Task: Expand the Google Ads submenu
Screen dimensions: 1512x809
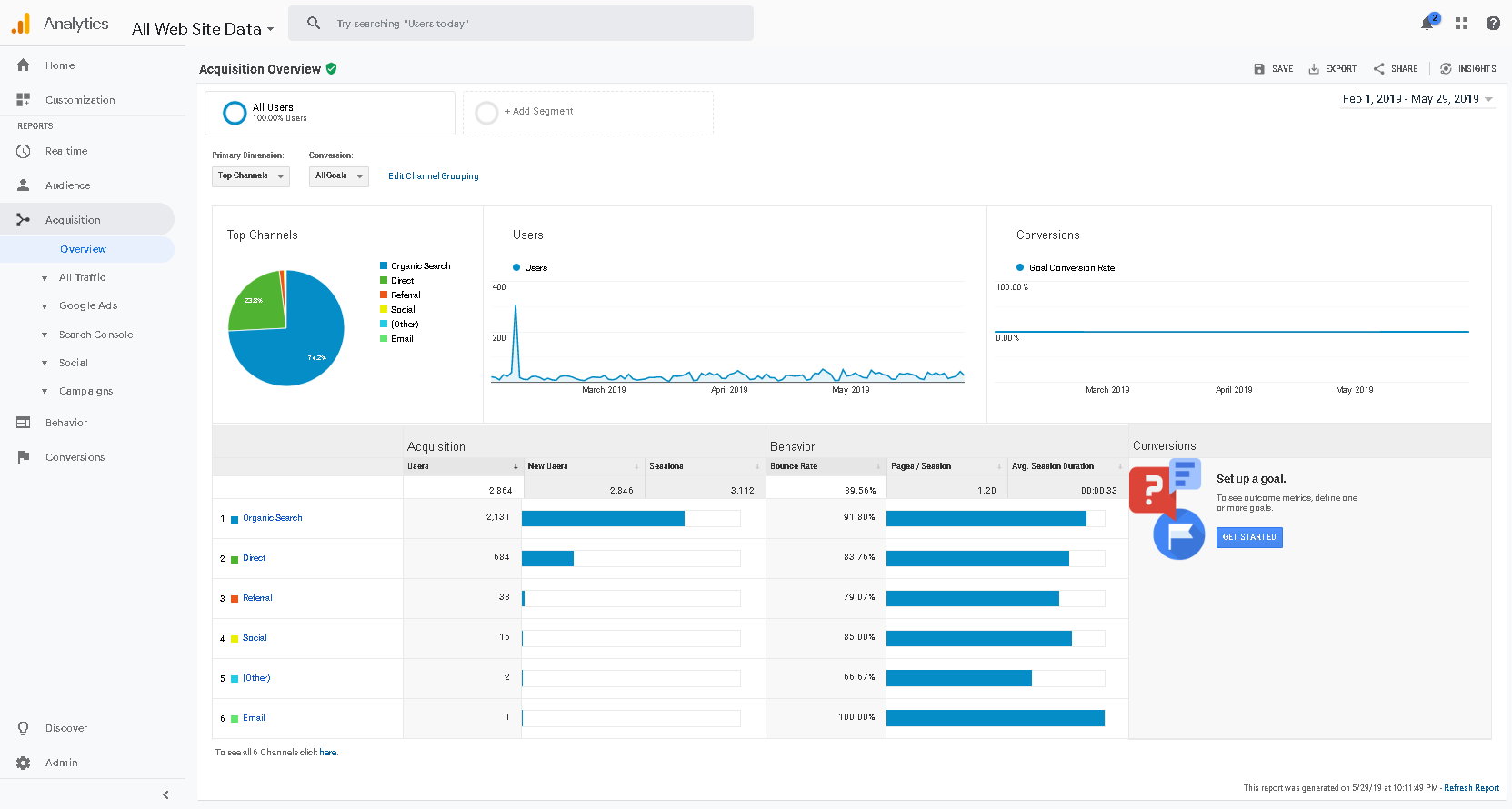Action: pos(45,306)
